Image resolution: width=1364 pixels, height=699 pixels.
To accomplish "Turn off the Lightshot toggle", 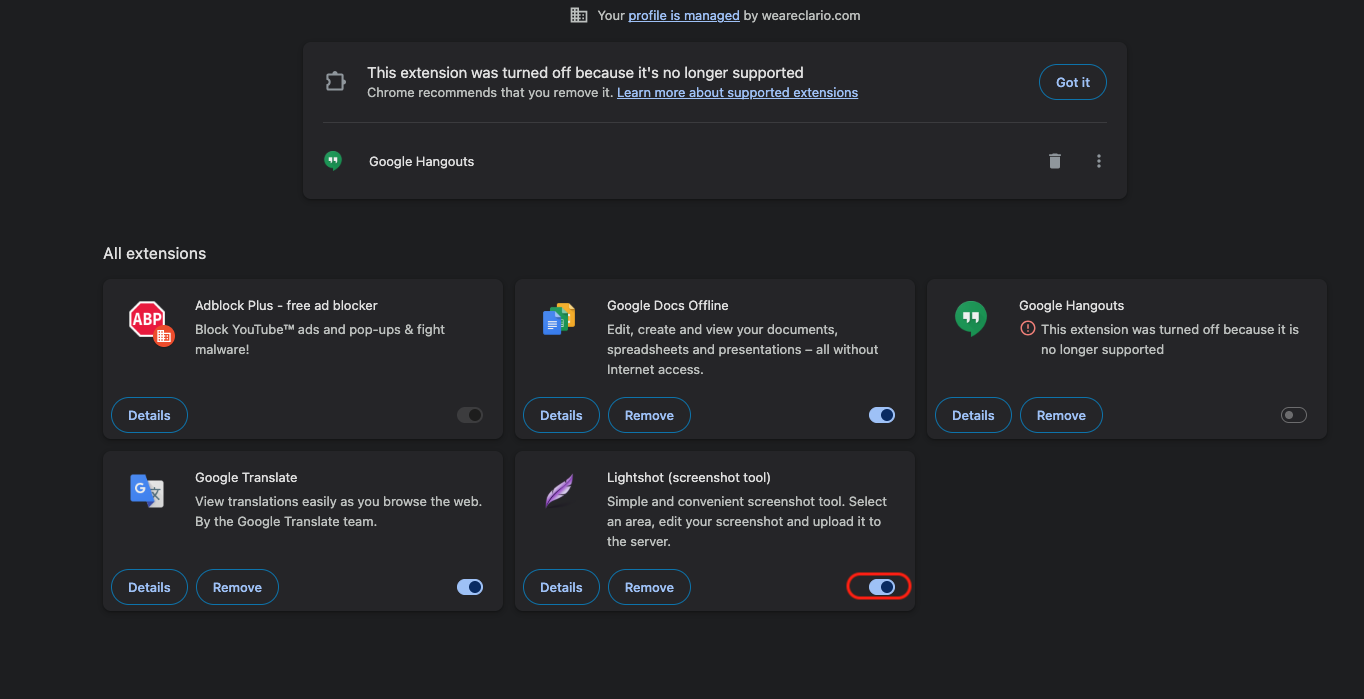I will (882, 587).
